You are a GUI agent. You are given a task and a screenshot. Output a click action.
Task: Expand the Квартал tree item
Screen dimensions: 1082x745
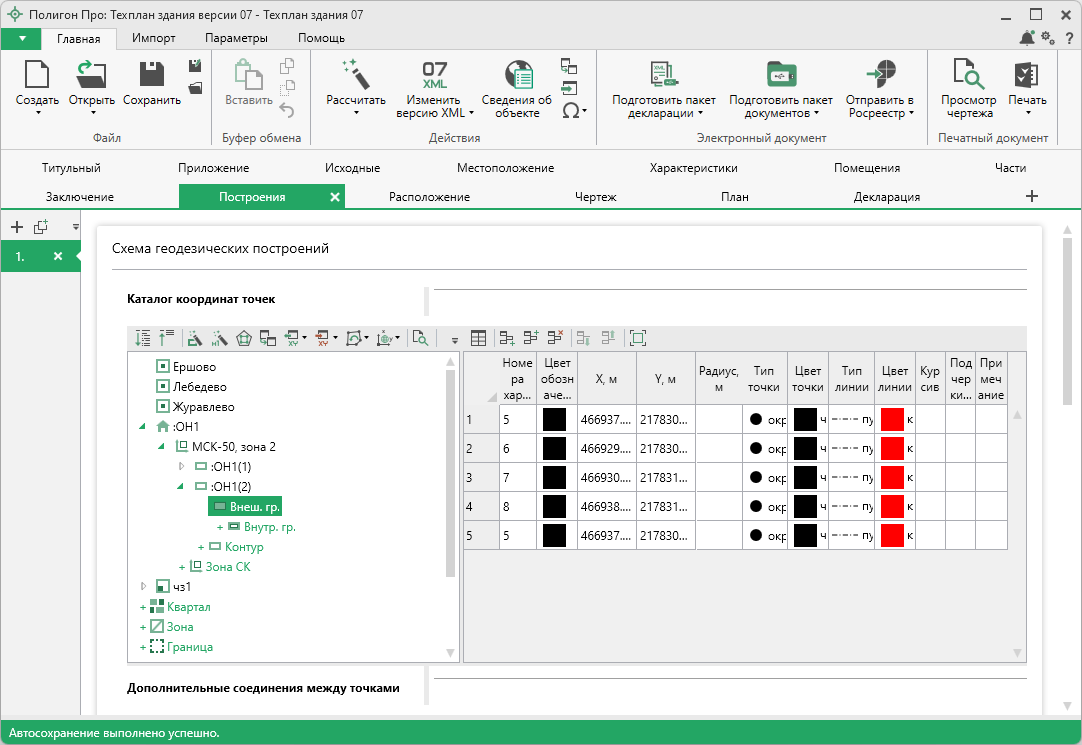pyautogui.click(x=143, y=607)
